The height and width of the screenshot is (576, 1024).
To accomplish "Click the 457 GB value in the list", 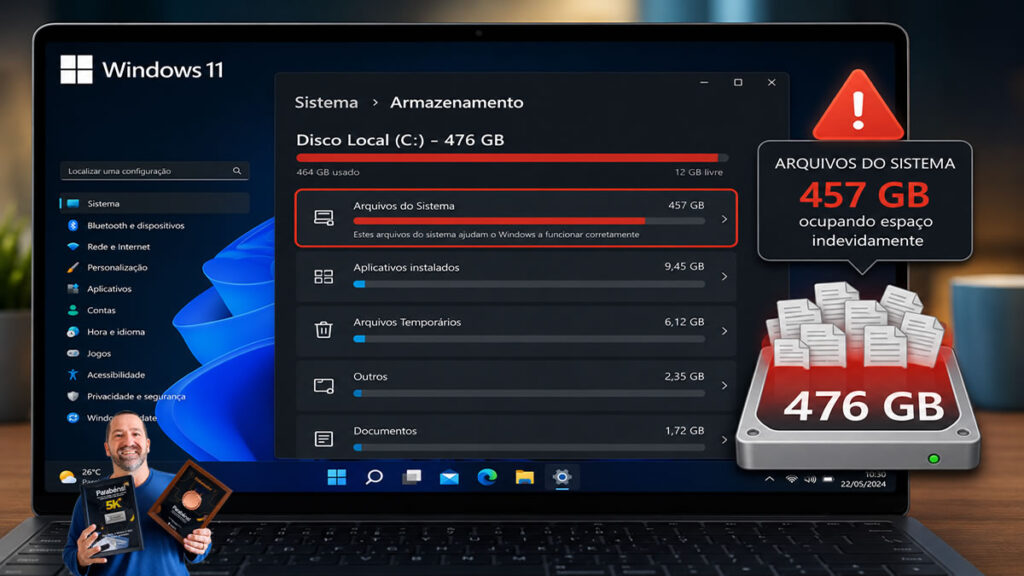I will pos(686,205).
